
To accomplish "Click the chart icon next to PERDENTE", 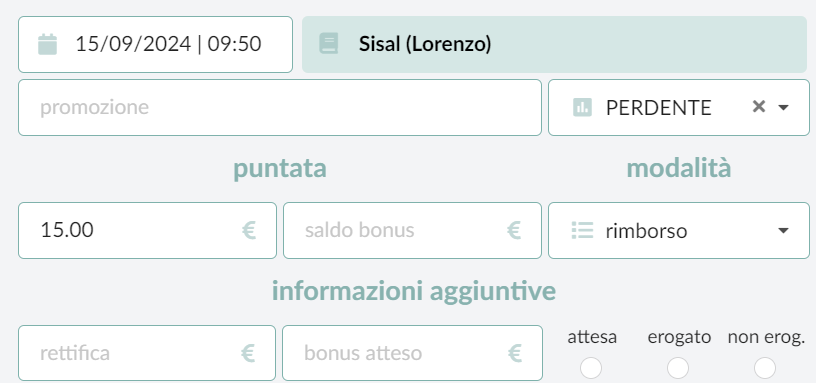I will pos(582,108).
